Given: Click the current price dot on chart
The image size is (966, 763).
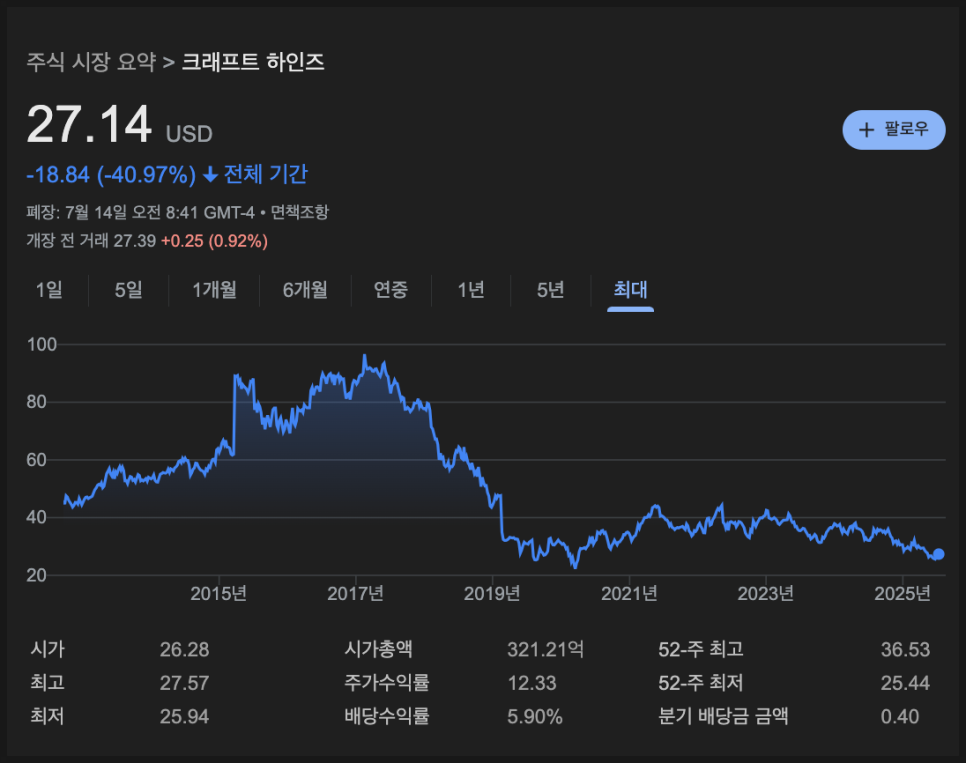Looking at the screenshot, I should [938, 554].
